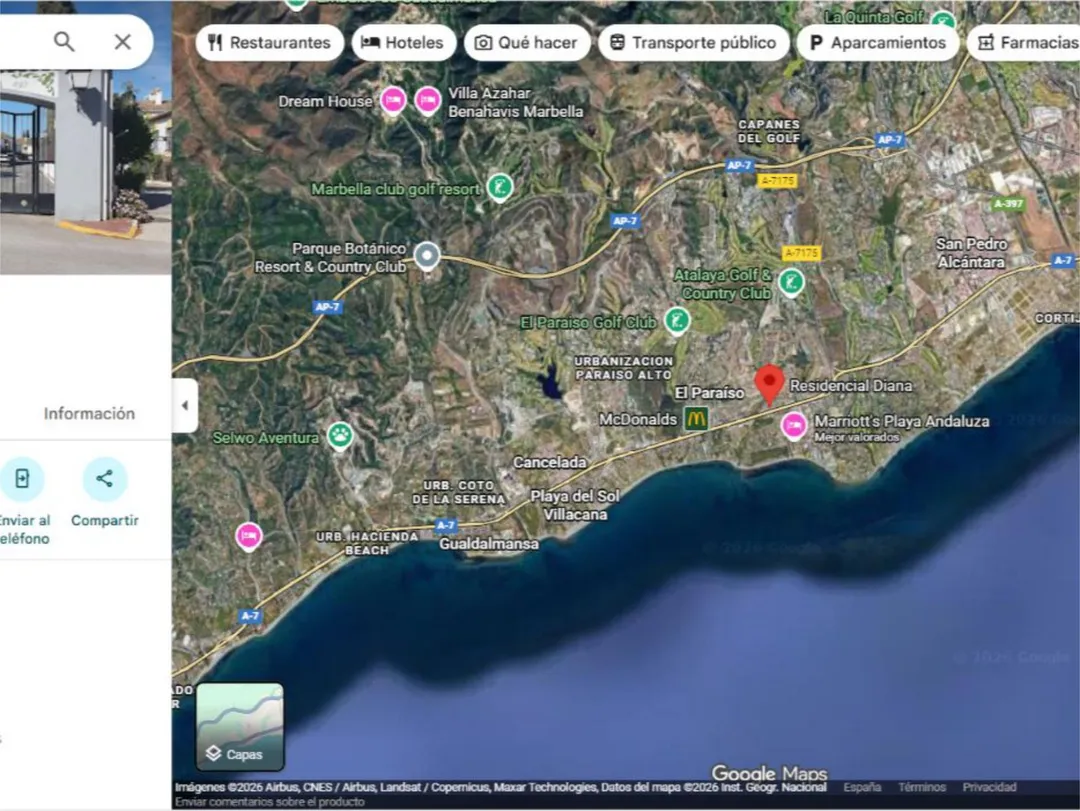Clear the search with the X icon
Screen dimensions: 1080x811
122,42
